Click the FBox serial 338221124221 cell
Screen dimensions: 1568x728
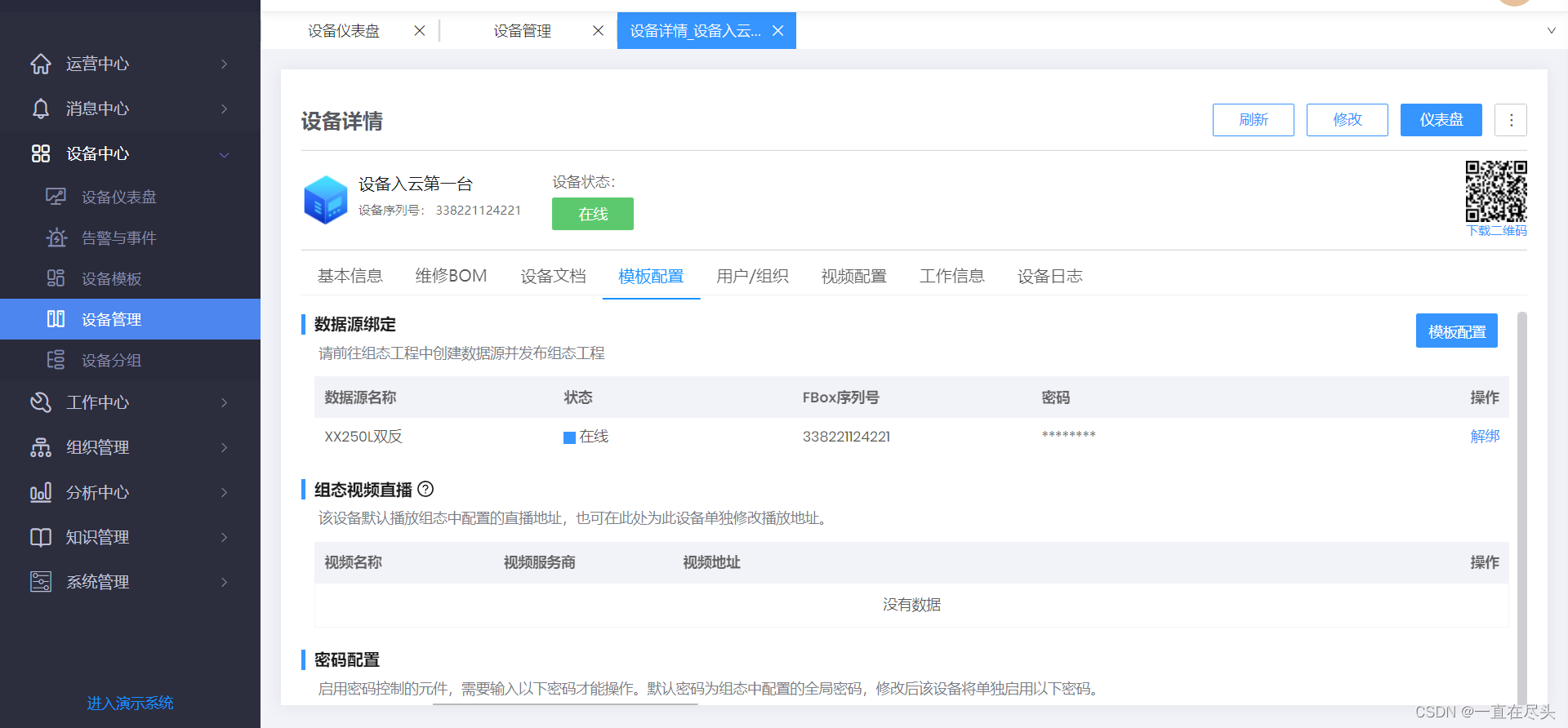[x=846, y=437]
